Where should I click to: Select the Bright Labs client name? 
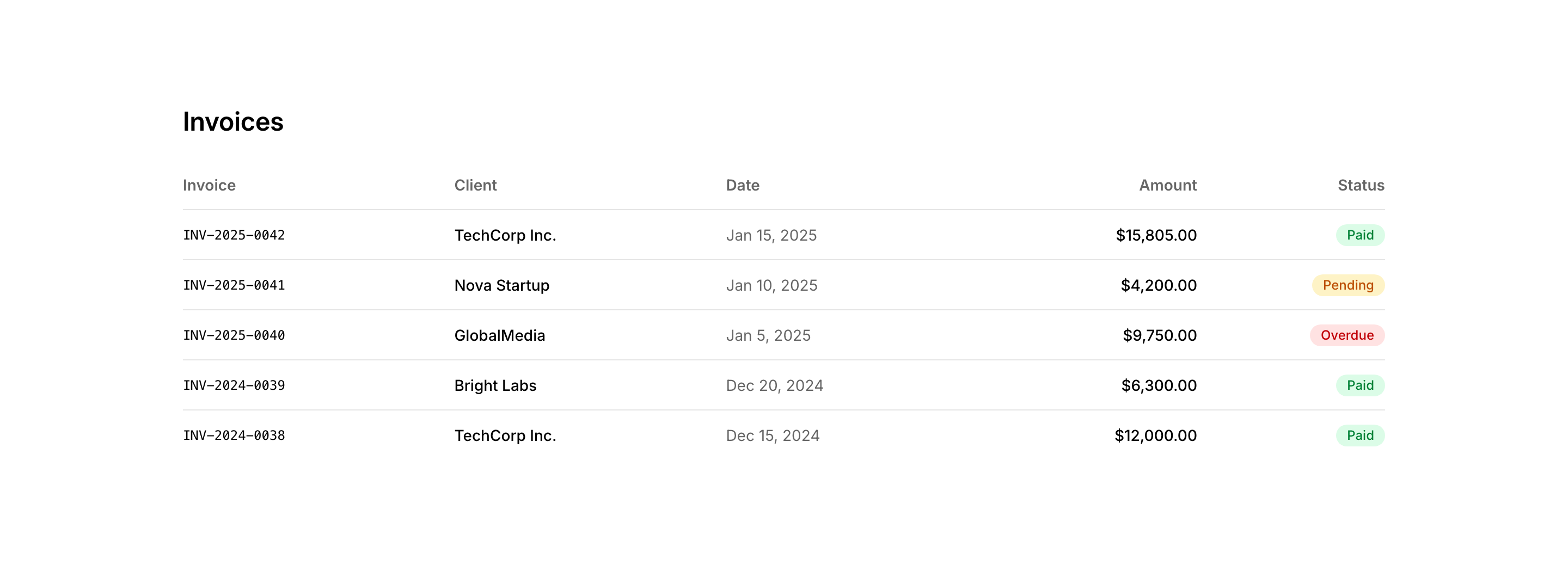point(495,385)
